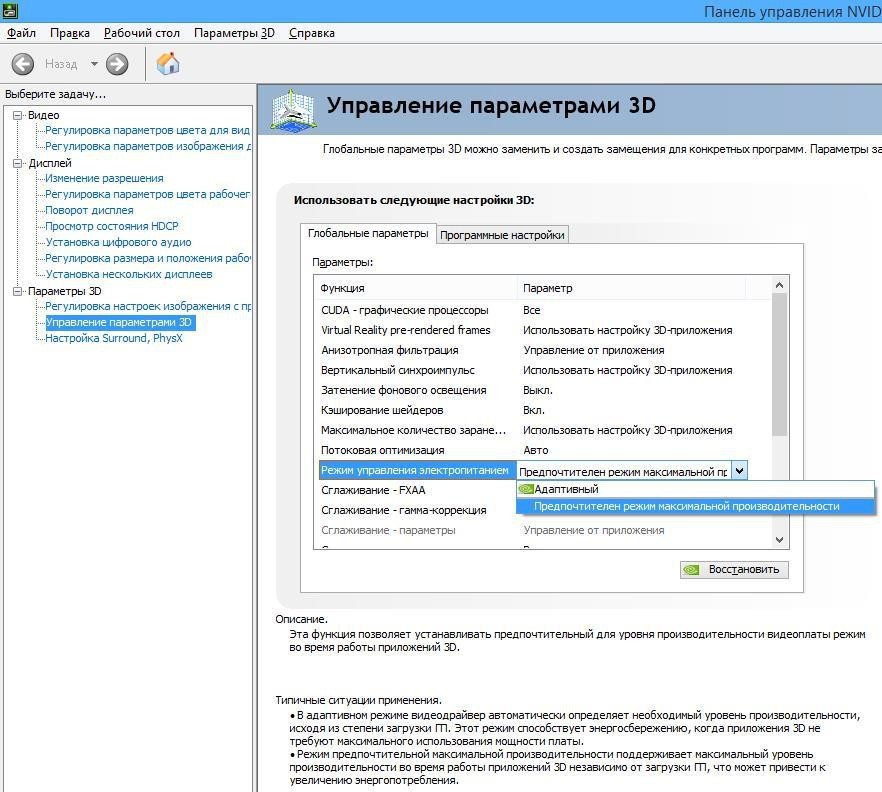Viewport: 882px width, 792px height.
Task: Click the Восстановить button
Action: 734,570
